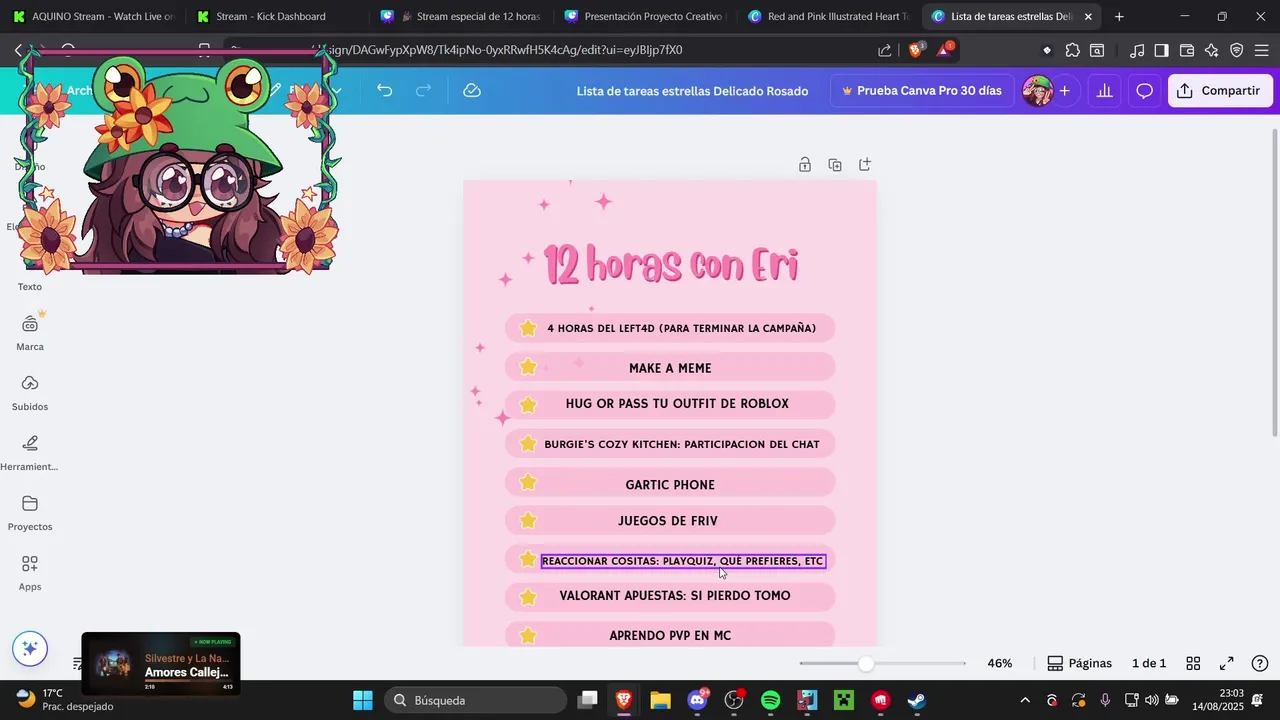Open the Proyectos folder panel
1280x720 pixels.
(x=30, y=512)
